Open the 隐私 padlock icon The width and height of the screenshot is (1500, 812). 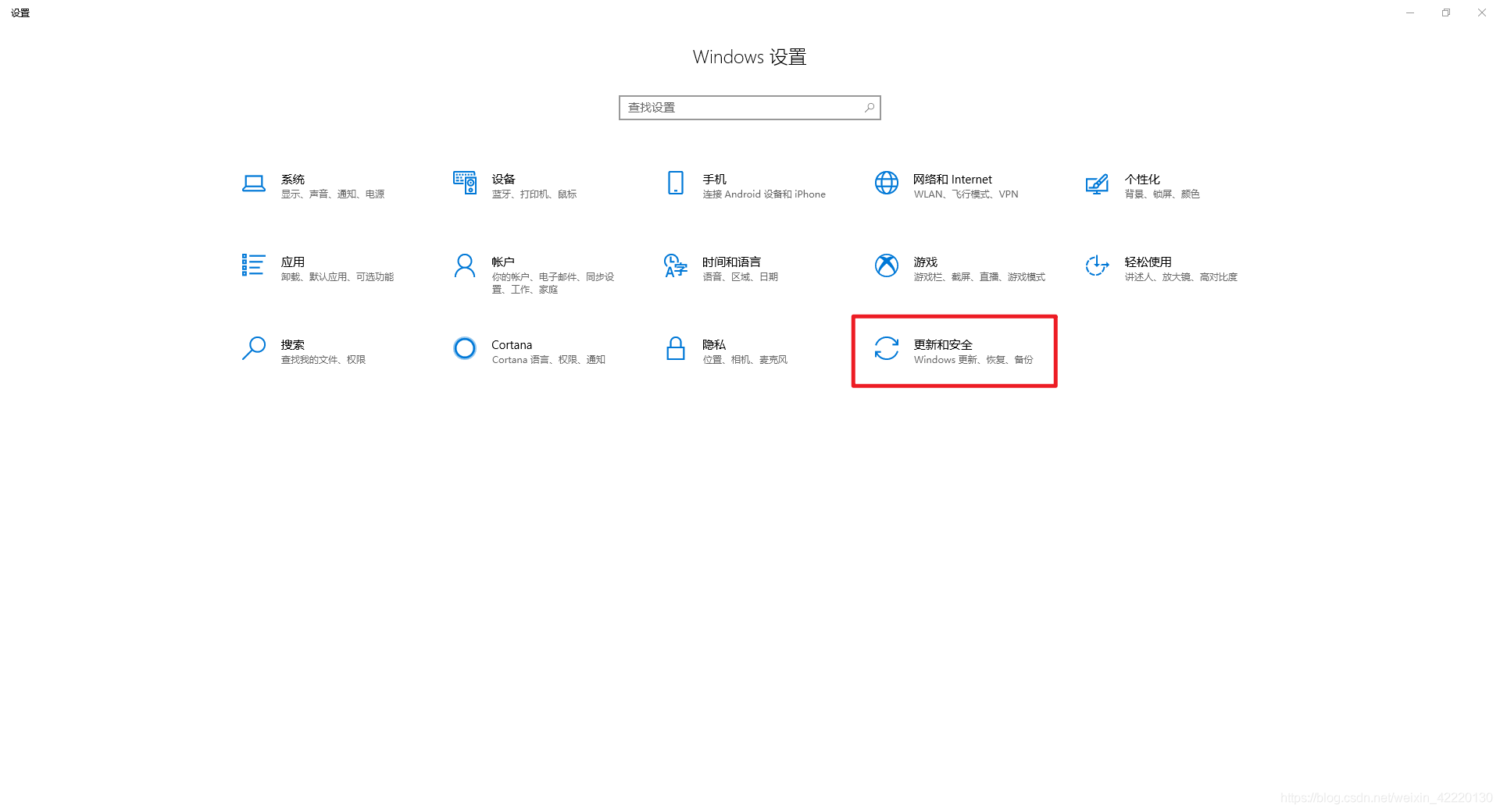tap(676, 348)
